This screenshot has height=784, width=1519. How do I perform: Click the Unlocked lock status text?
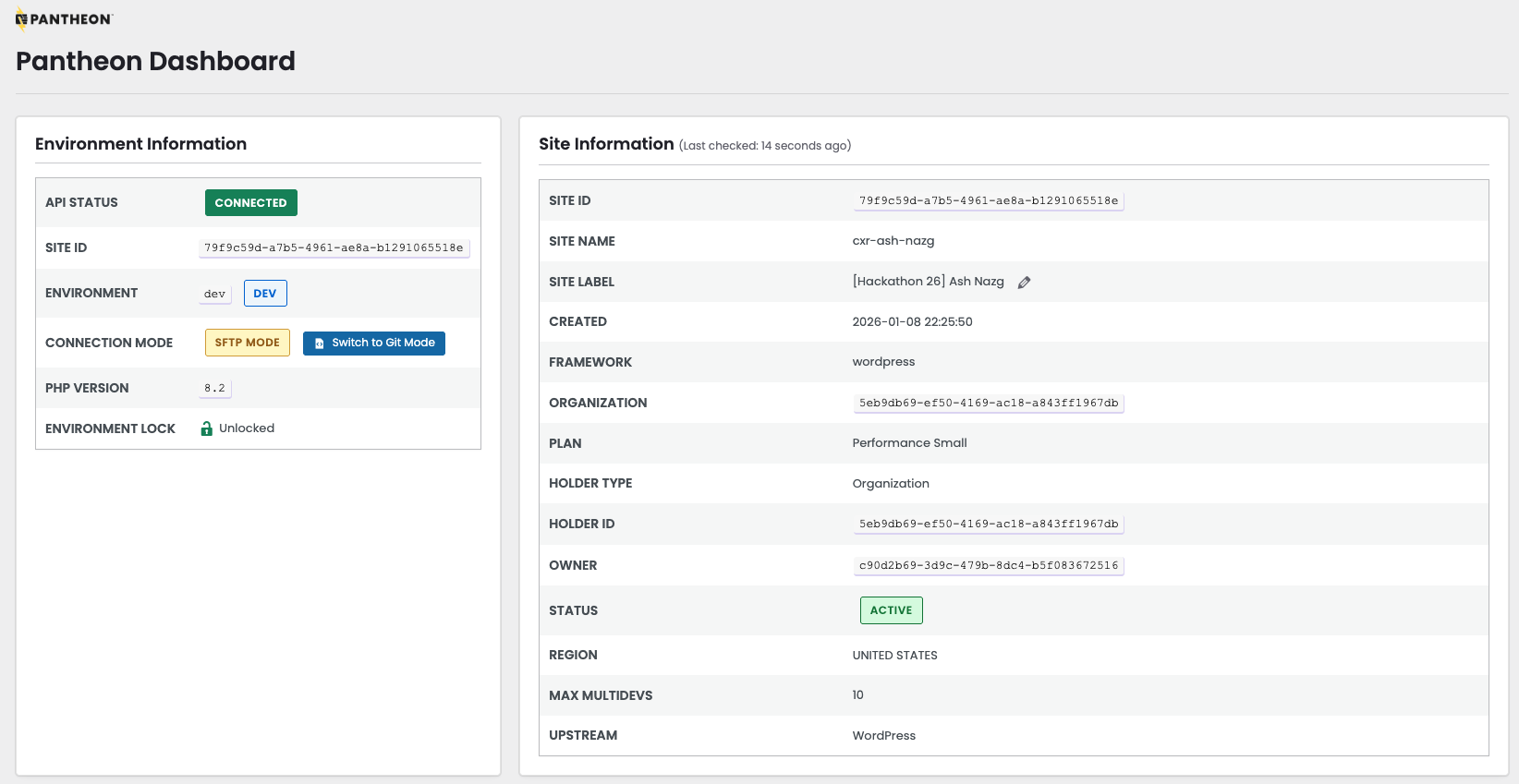coord(247,428)
